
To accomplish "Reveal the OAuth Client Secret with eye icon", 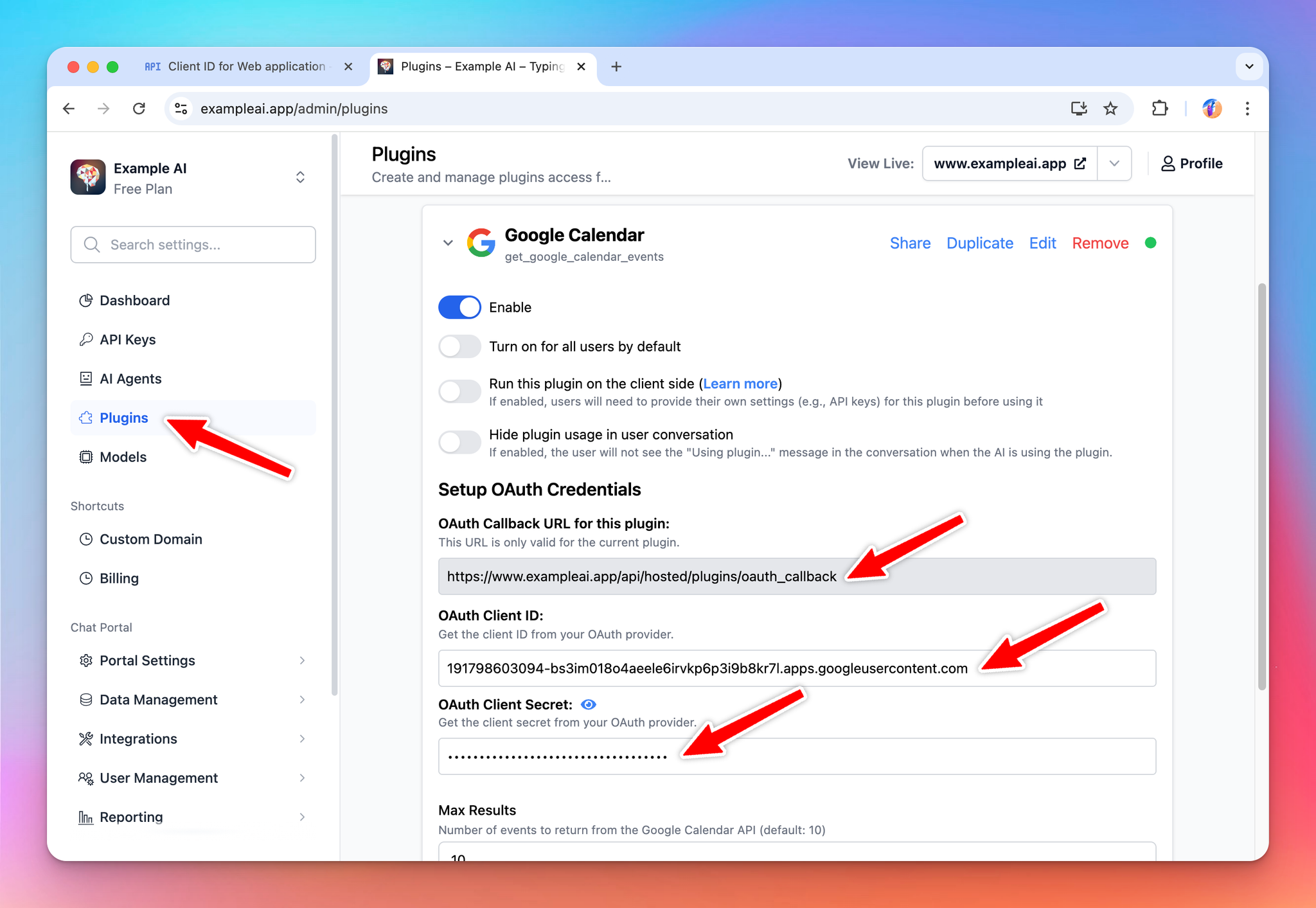I will pyautogui.click(x=588, y=704).
